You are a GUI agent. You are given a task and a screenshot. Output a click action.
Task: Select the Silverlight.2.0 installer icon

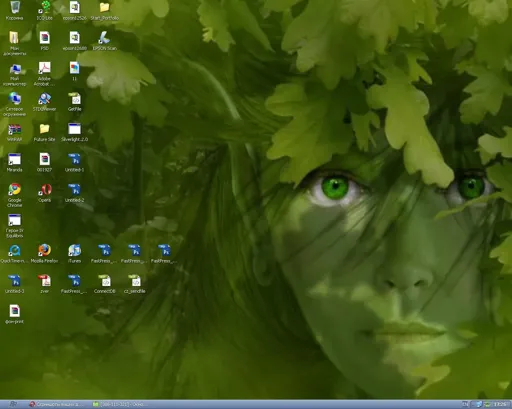75,132
